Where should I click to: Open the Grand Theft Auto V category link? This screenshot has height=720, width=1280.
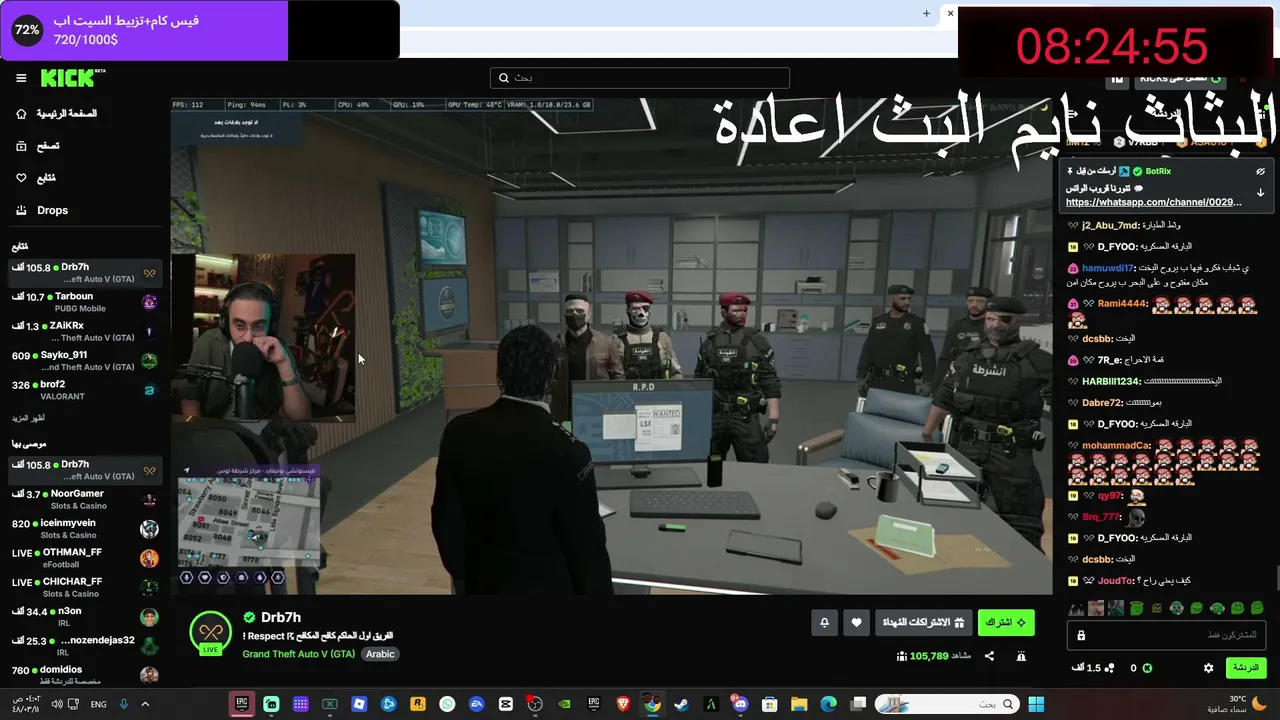(x=299, y=654)
